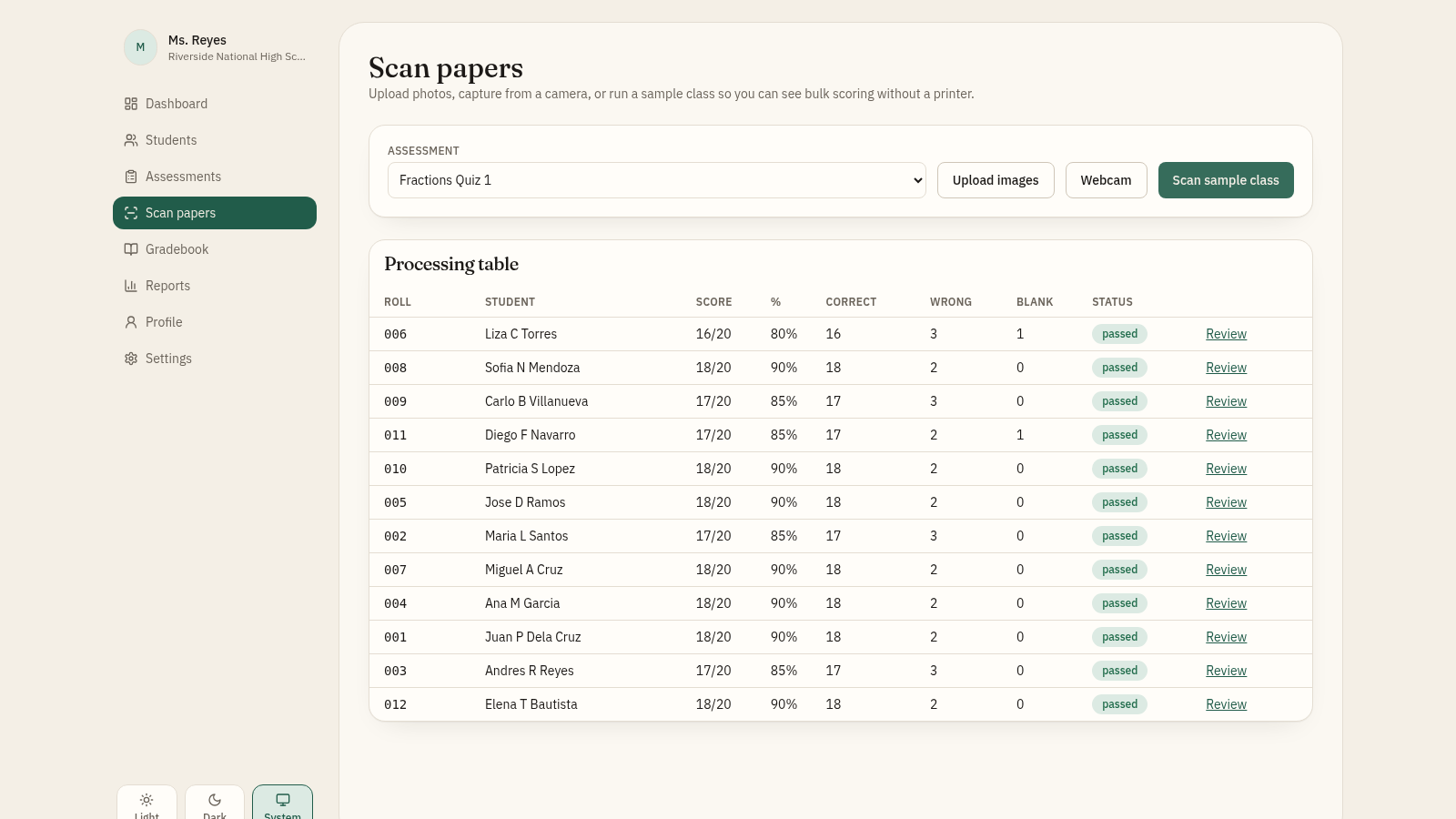Open Students via its people icon
The height and width of the screenshot is (819, 1456).
point(131,140)
